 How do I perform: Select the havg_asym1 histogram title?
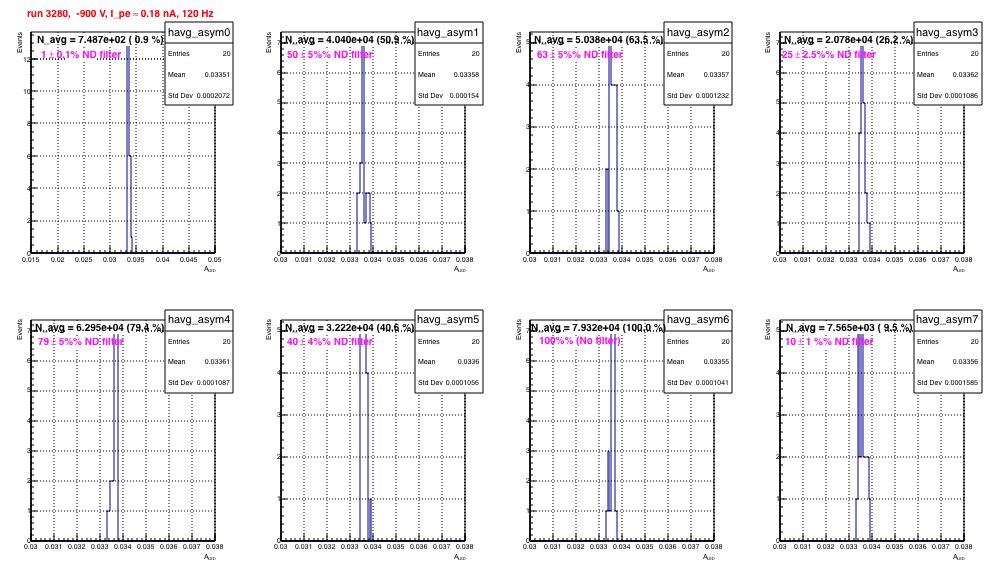coord(448,32)
